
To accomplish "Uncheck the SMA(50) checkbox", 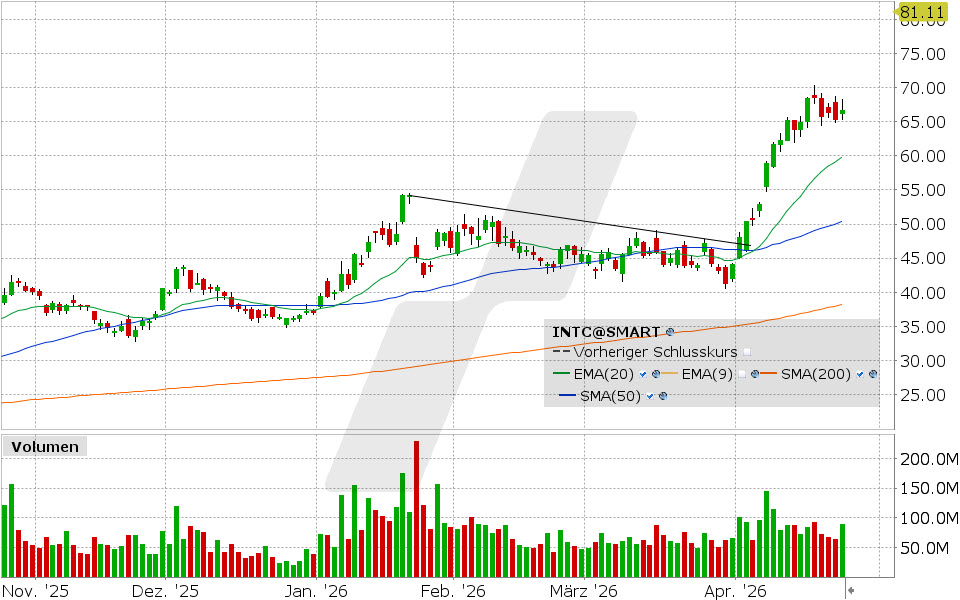I will click(x=650, y=395).
